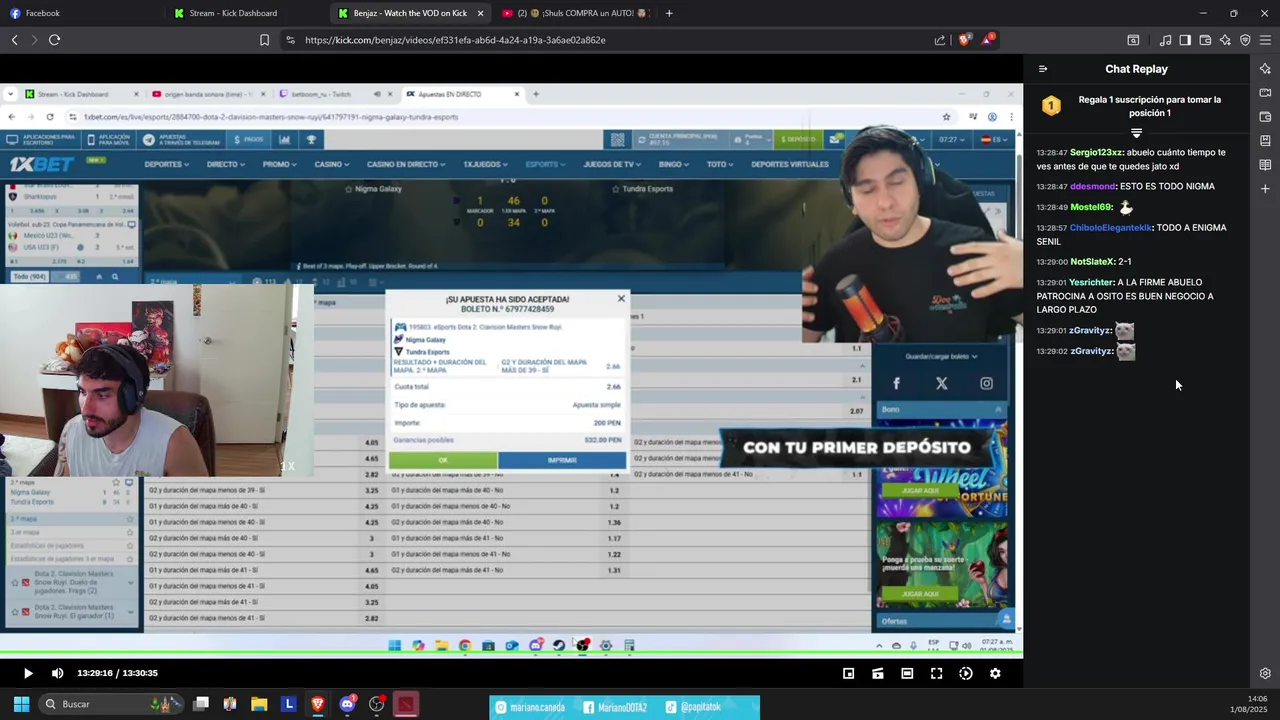Add a new item to side panel

tap(1265, 189)
